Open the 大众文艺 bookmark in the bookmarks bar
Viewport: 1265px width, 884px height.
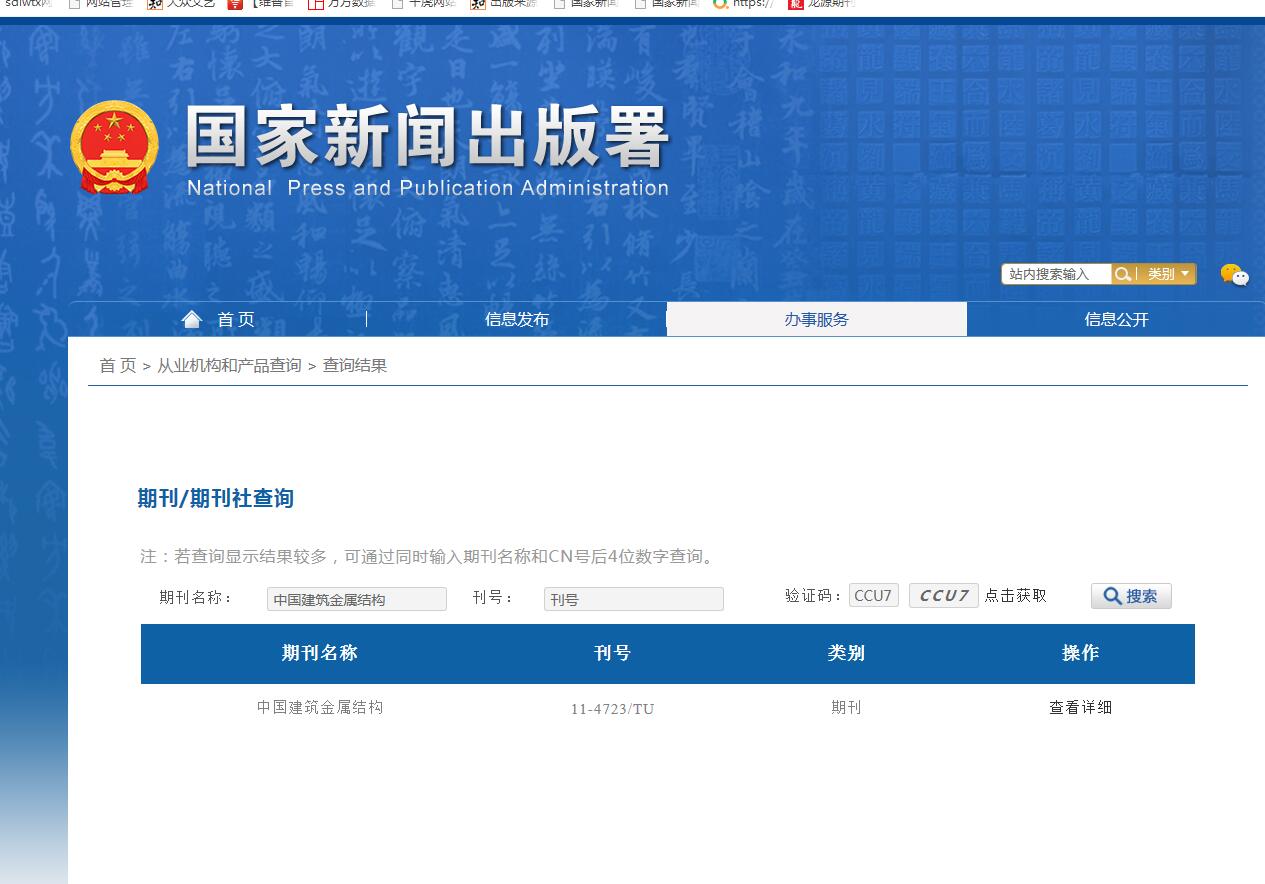(x=190, y=5)
